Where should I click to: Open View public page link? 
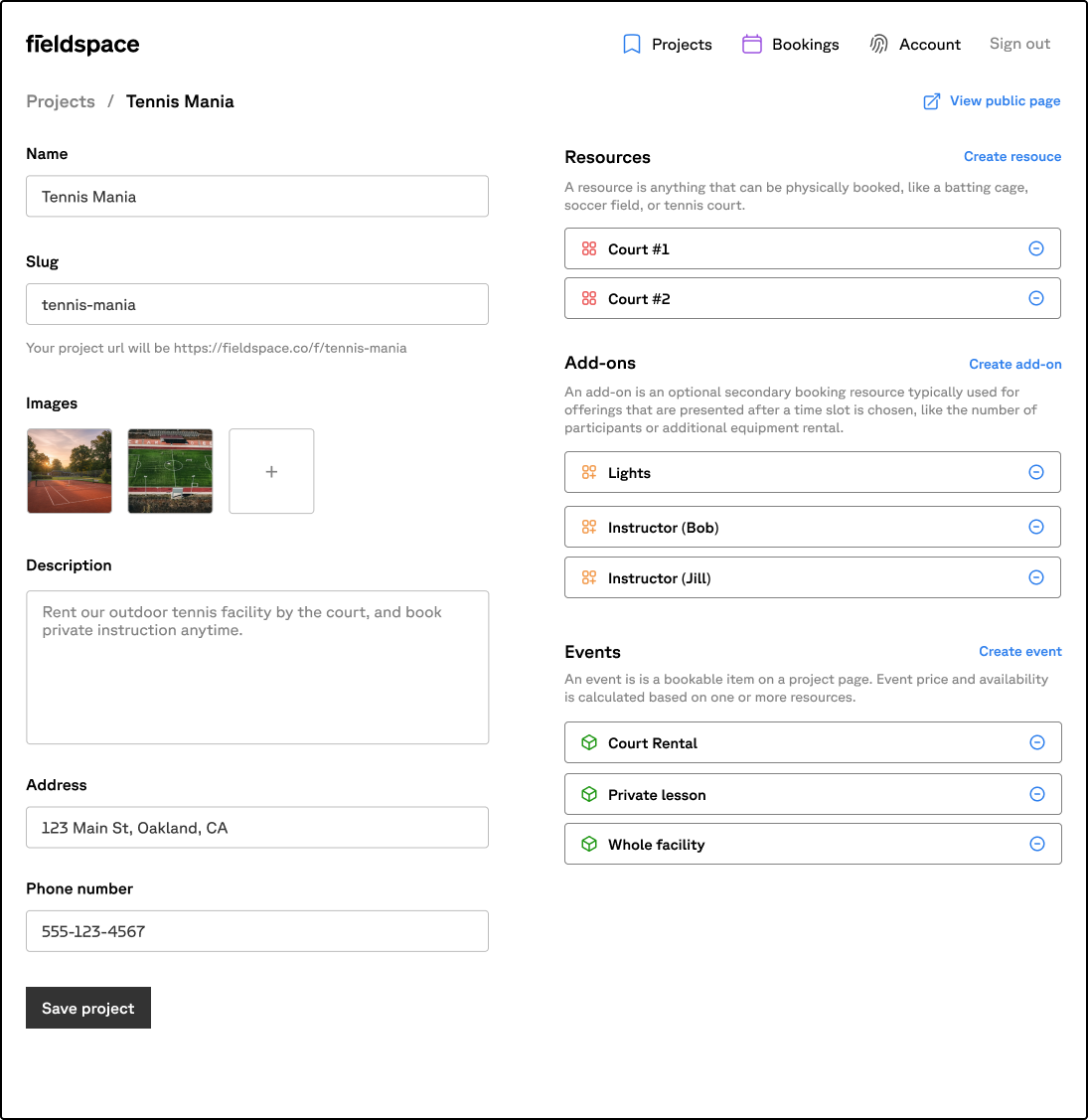click(x=1005, y=100)
